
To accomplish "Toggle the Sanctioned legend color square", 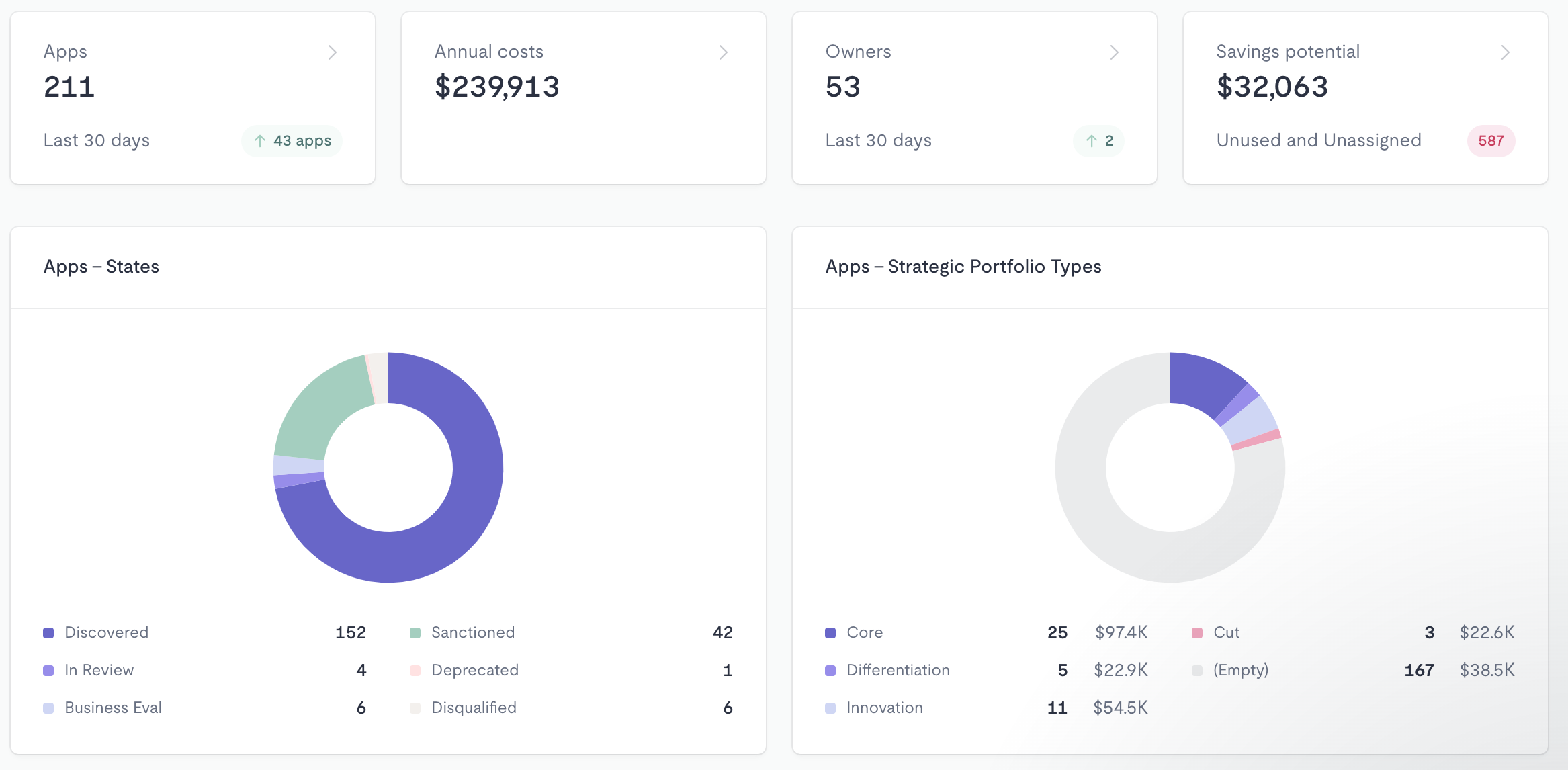I will pos(415,633).
